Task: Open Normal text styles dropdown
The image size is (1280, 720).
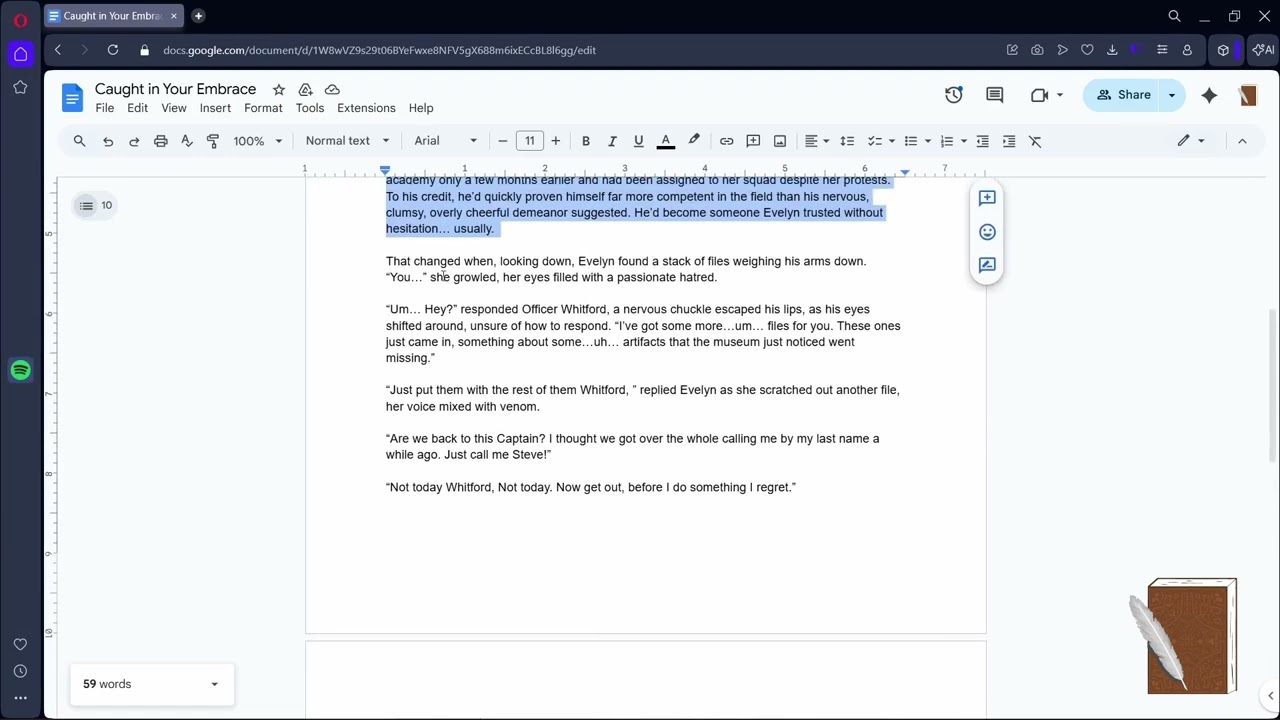Action: click(x=347, y=141)
